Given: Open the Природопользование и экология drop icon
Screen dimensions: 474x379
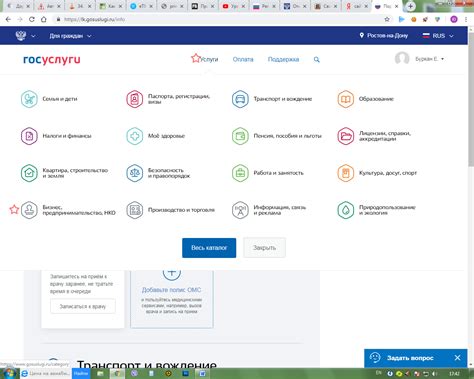Looking at the screenshot, I should tap(345, 210).
